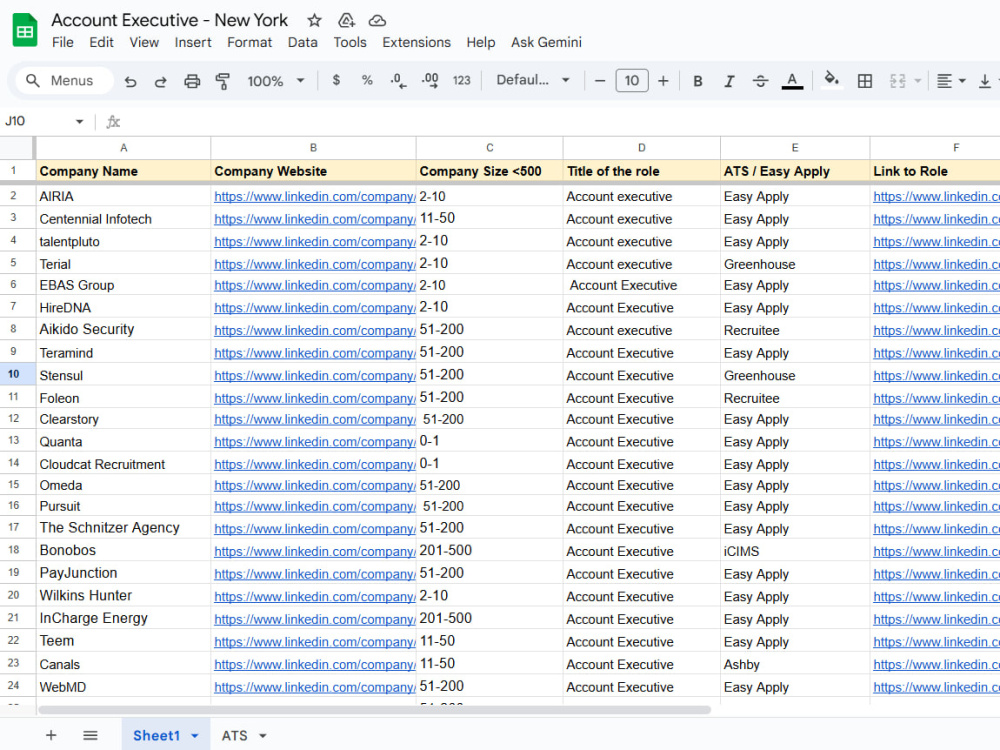The width and height of the screenshot is (1000, 750).
Task: Click the select-all corner box
Action: tap(16, 147)
